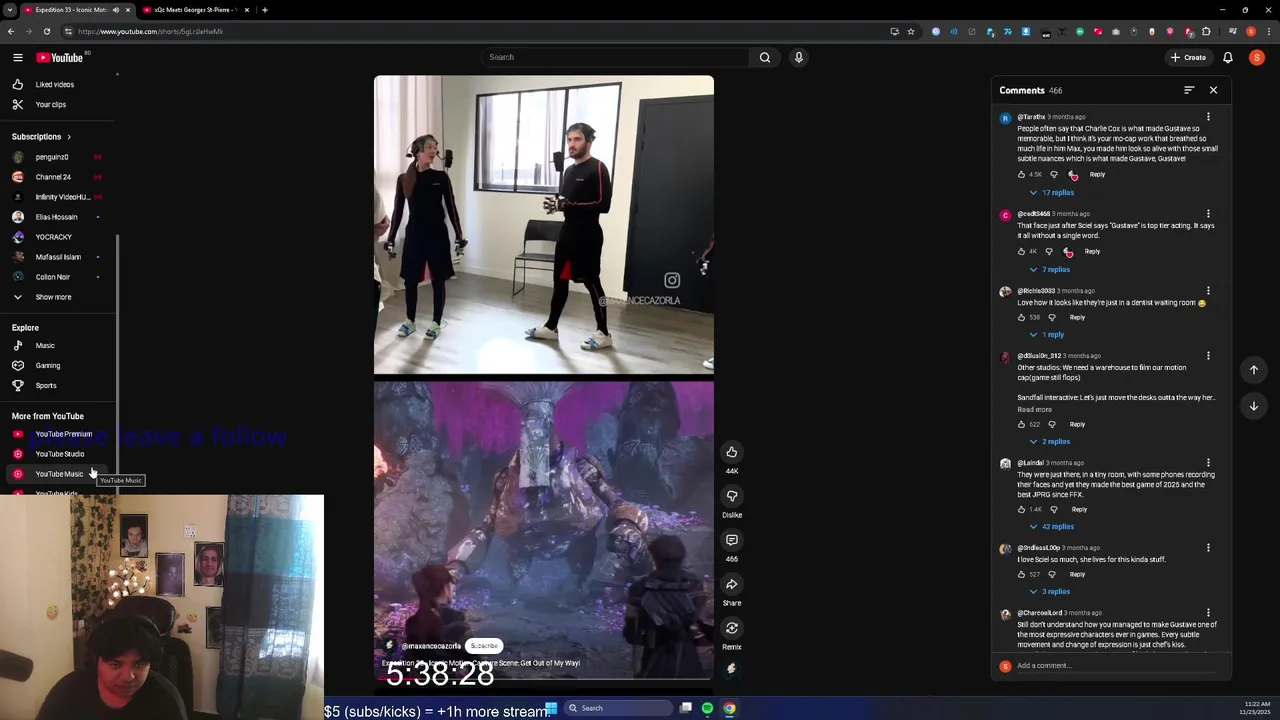The height and width of the screenshot is (720, 1280).
Task: Reply to @cedt3468's comment
Action: coord(1092,251)
